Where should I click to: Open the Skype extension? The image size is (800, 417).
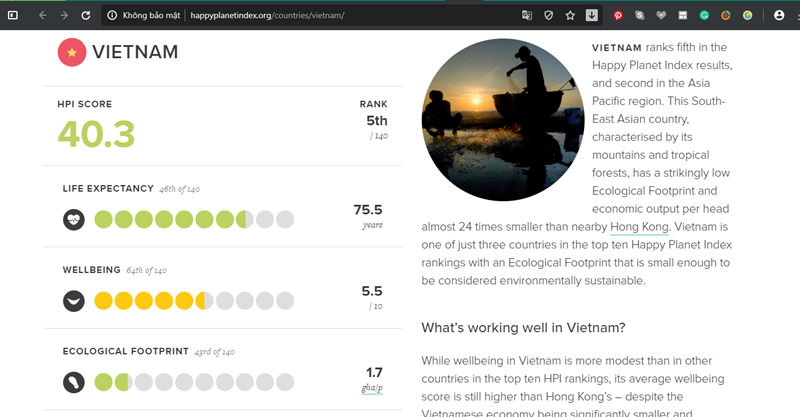[x=639, y=15]
